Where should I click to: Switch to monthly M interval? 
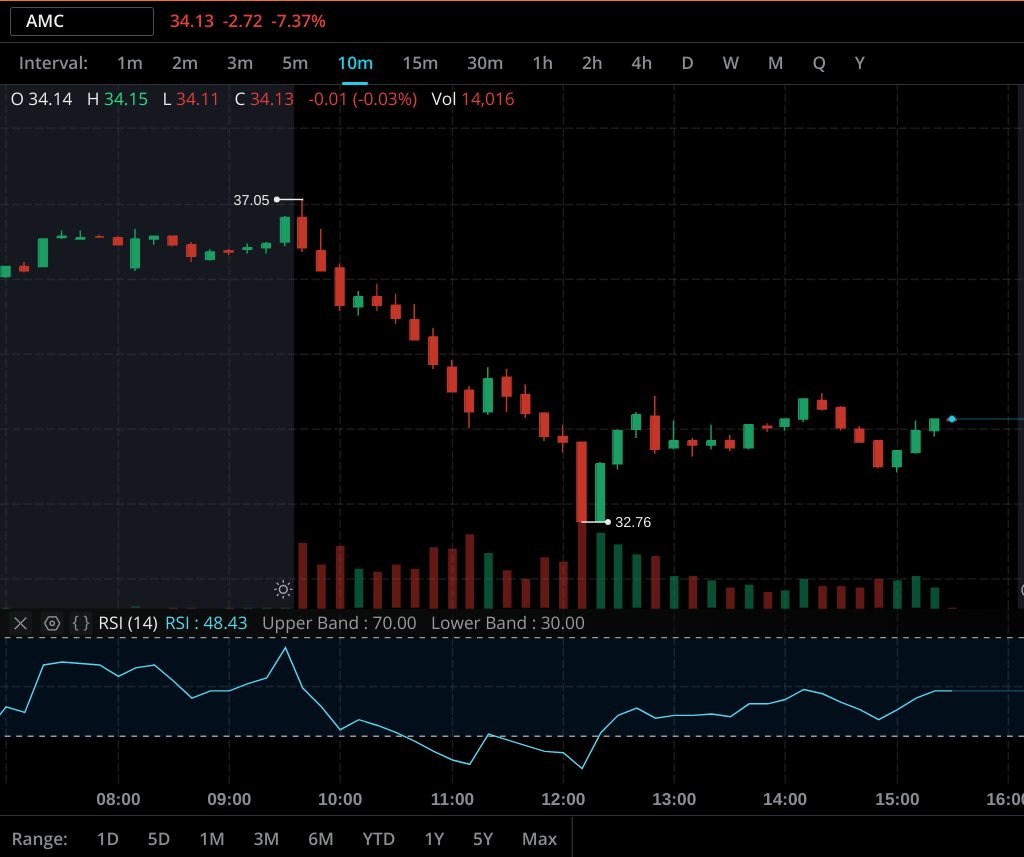click(x=775, y=63)
